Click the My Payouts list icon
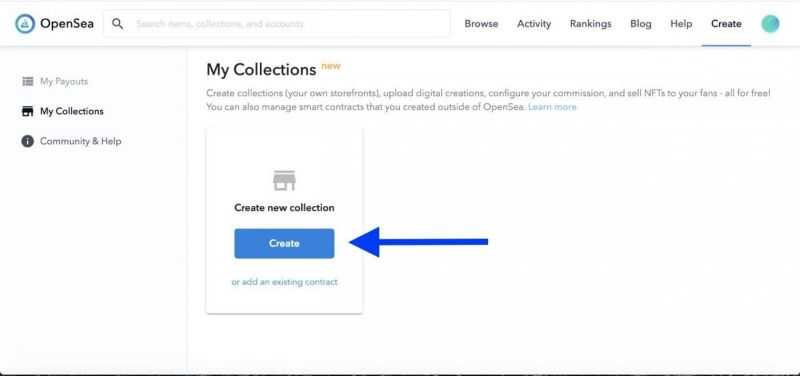800x376 pixels. 28,82
